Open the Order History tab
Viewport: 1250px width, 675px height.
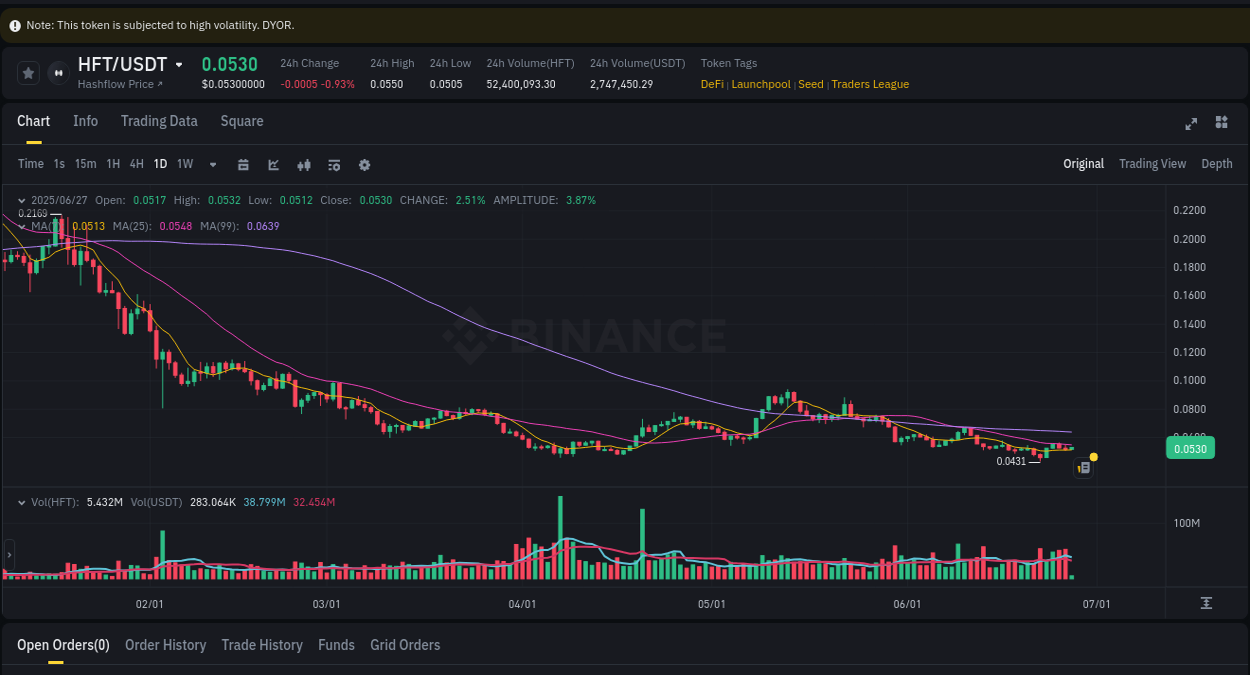tap(165, 645)
